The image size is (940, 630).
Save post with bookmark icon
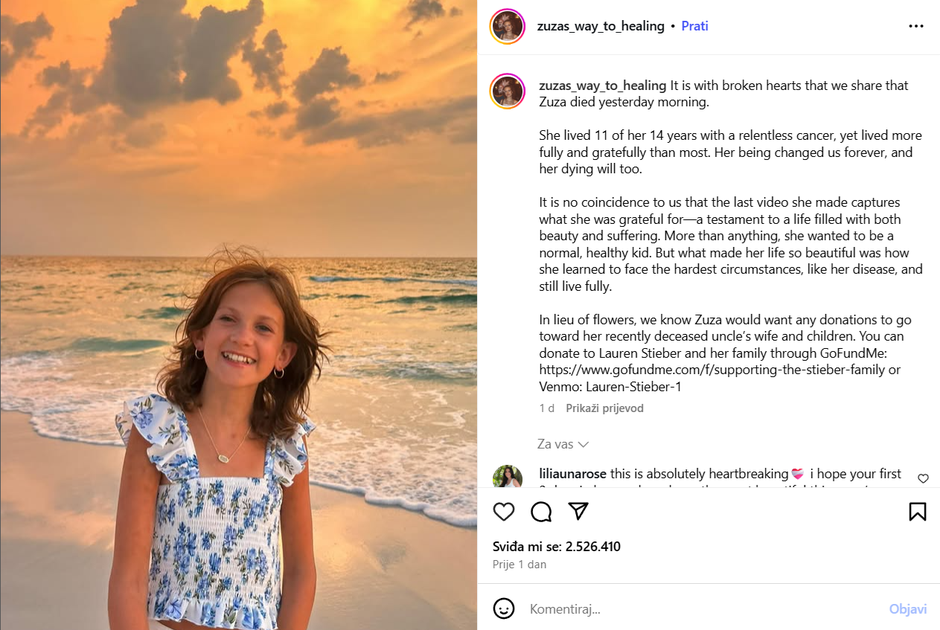(917, 512)
